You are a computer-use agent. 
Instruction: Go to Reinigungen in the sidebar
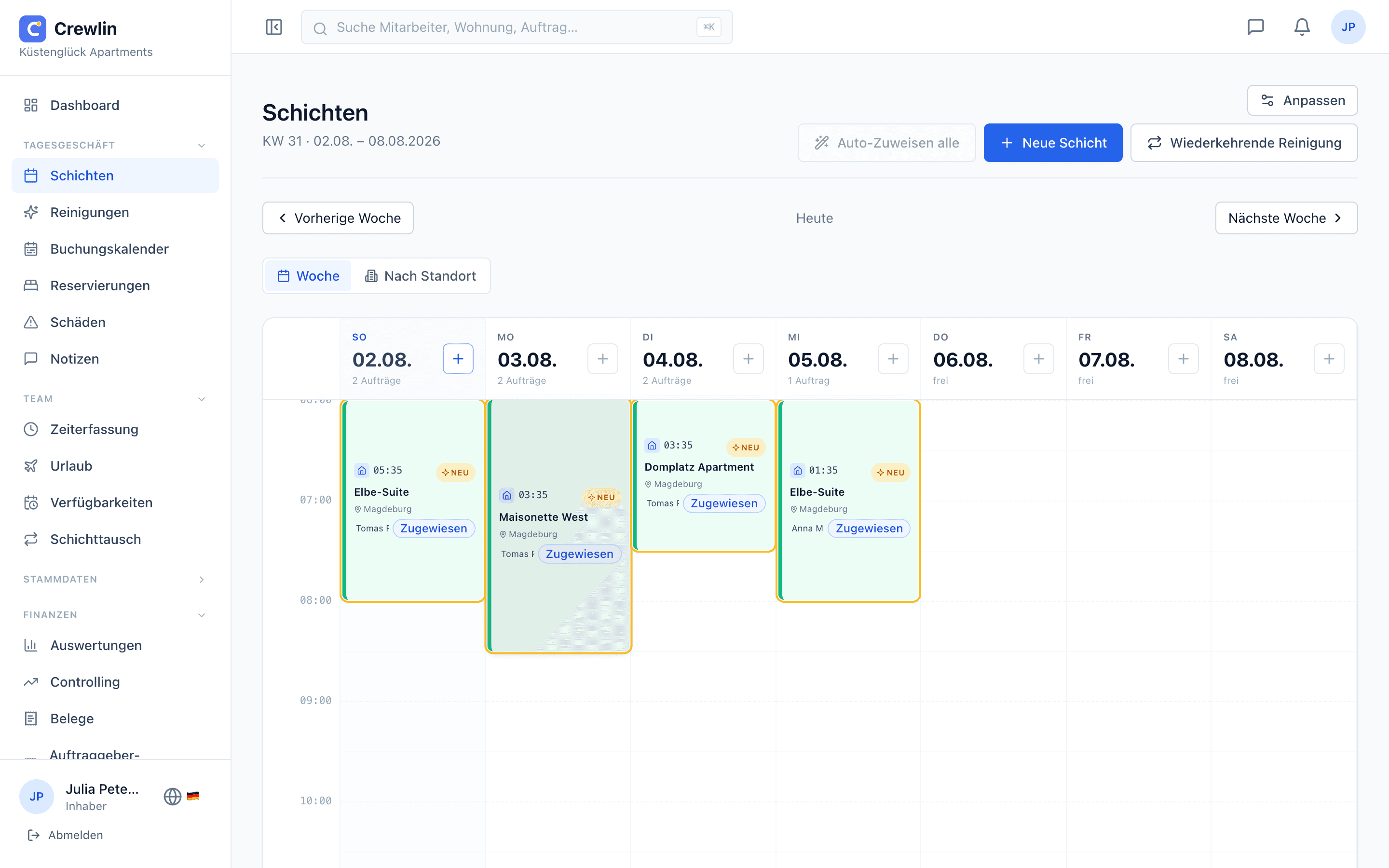115,212
